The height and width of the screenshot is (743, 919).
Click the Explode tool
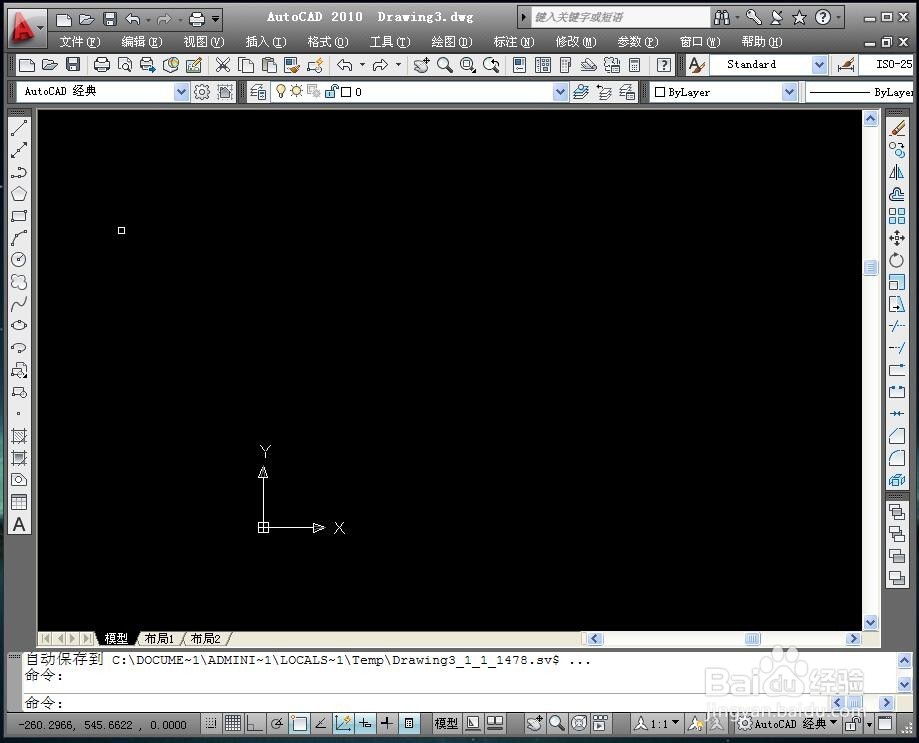point(897,480)
